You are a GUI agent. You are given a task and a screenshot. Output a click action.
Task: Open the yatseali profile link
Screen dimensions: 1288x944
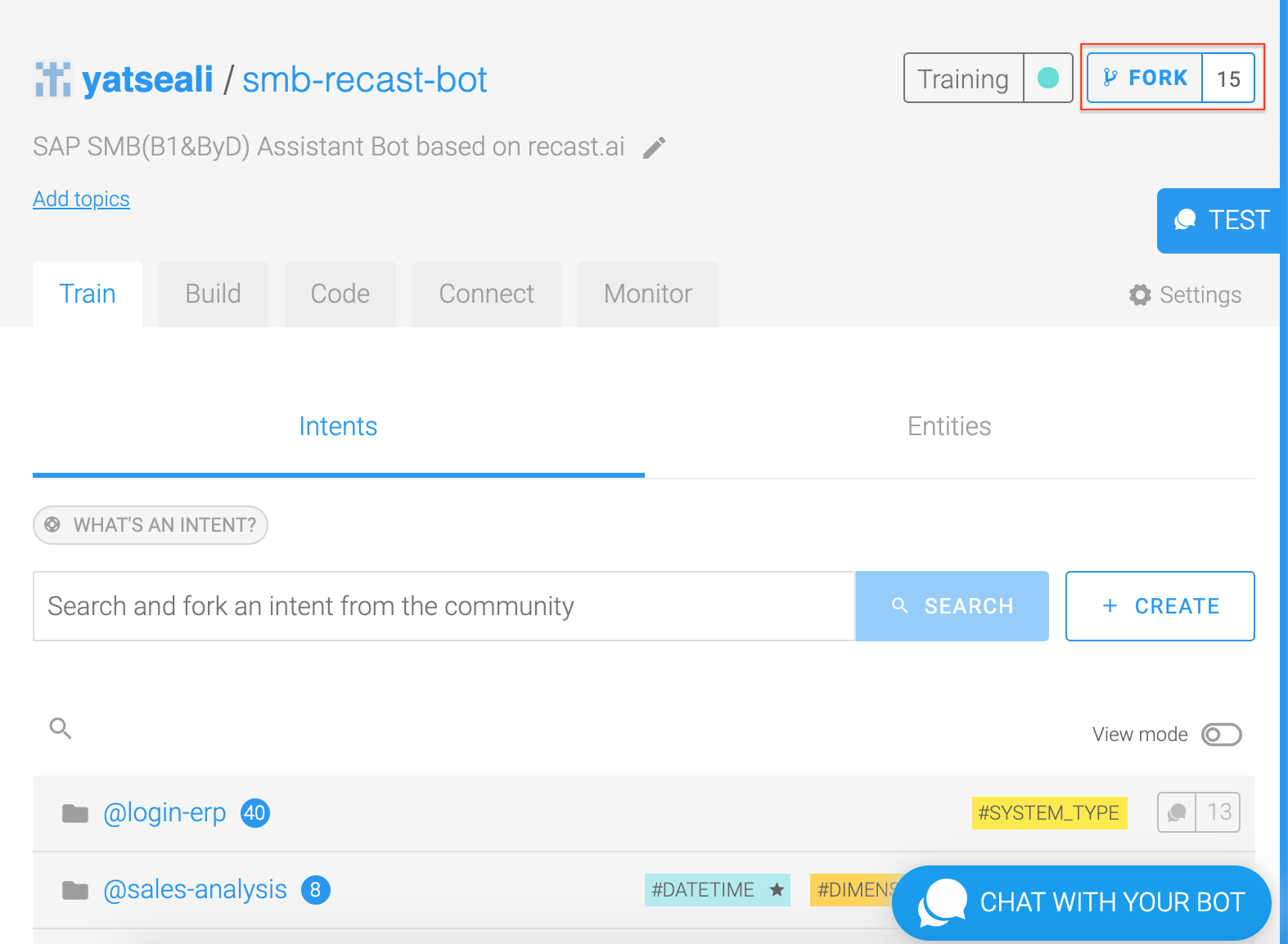(147, 79)
